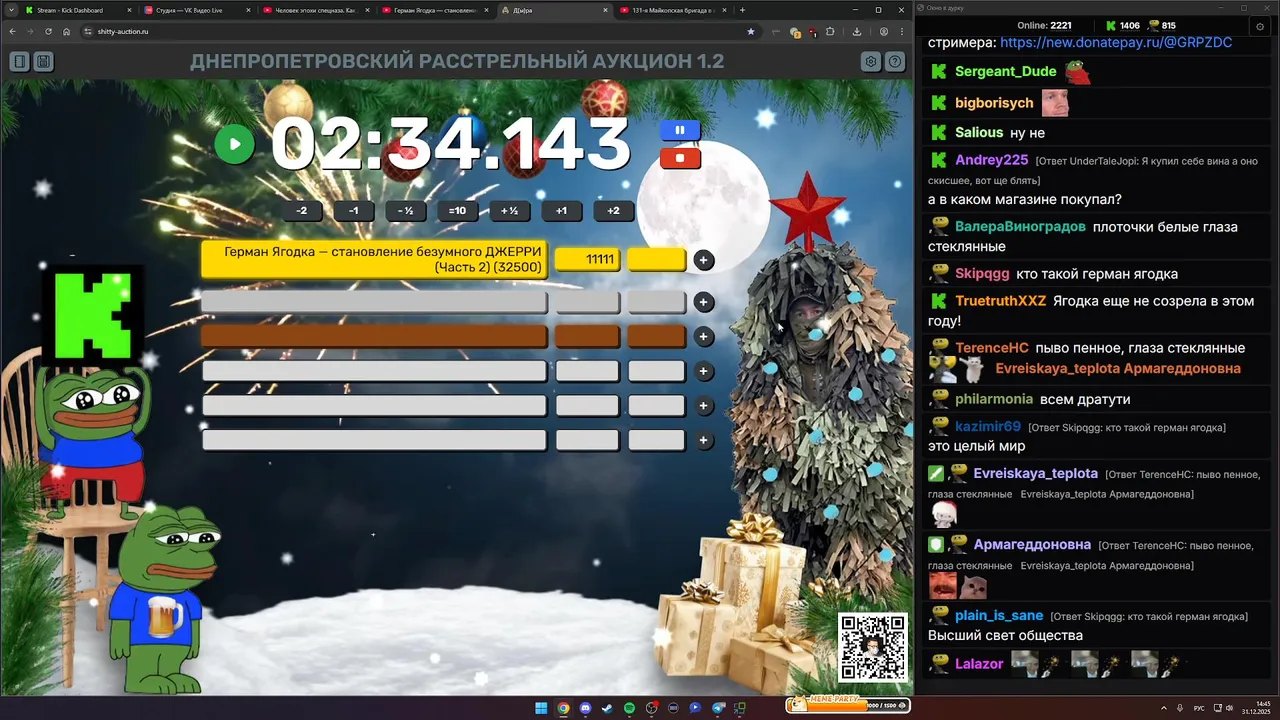Click the plain_is_sane username in chat
Screen dimensions: 1280x720
[x=999, y=616]
